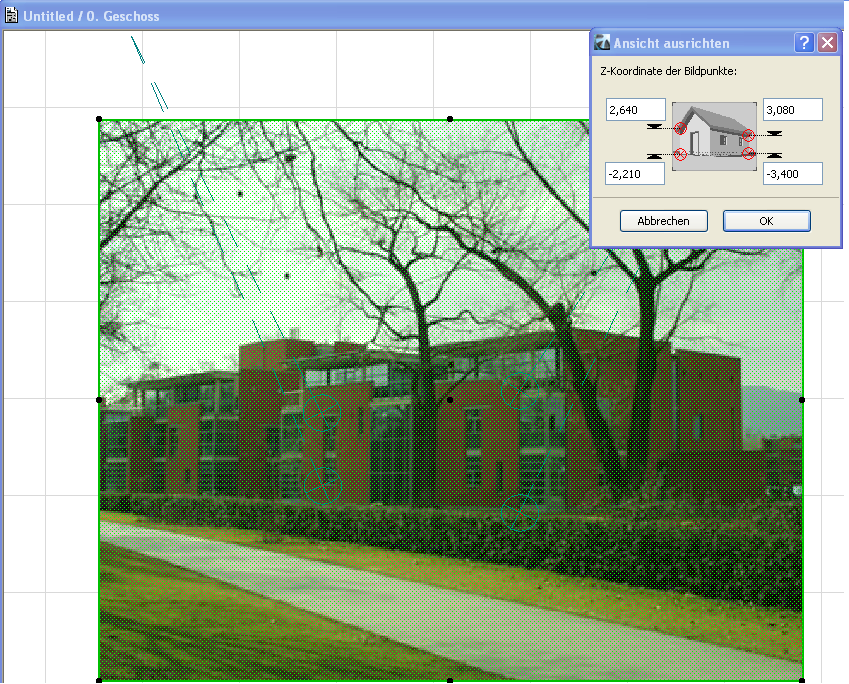This screenshot has width=849, height=684.
Task: Confirm alignment by pressing OK
Action: pos(767,221)
